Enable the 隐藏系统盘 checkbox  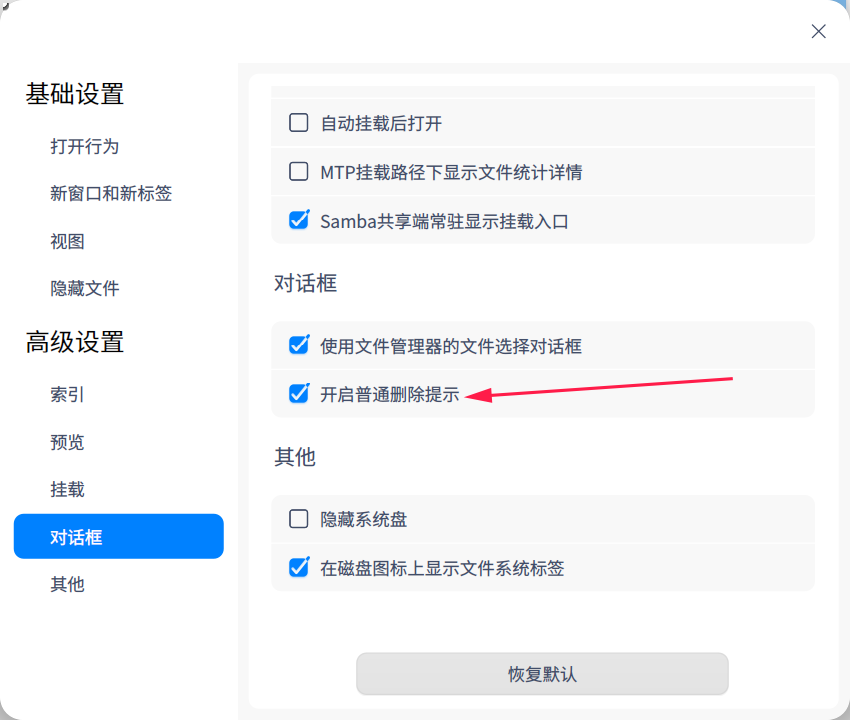pyautogui.click(x=298, y=519)
